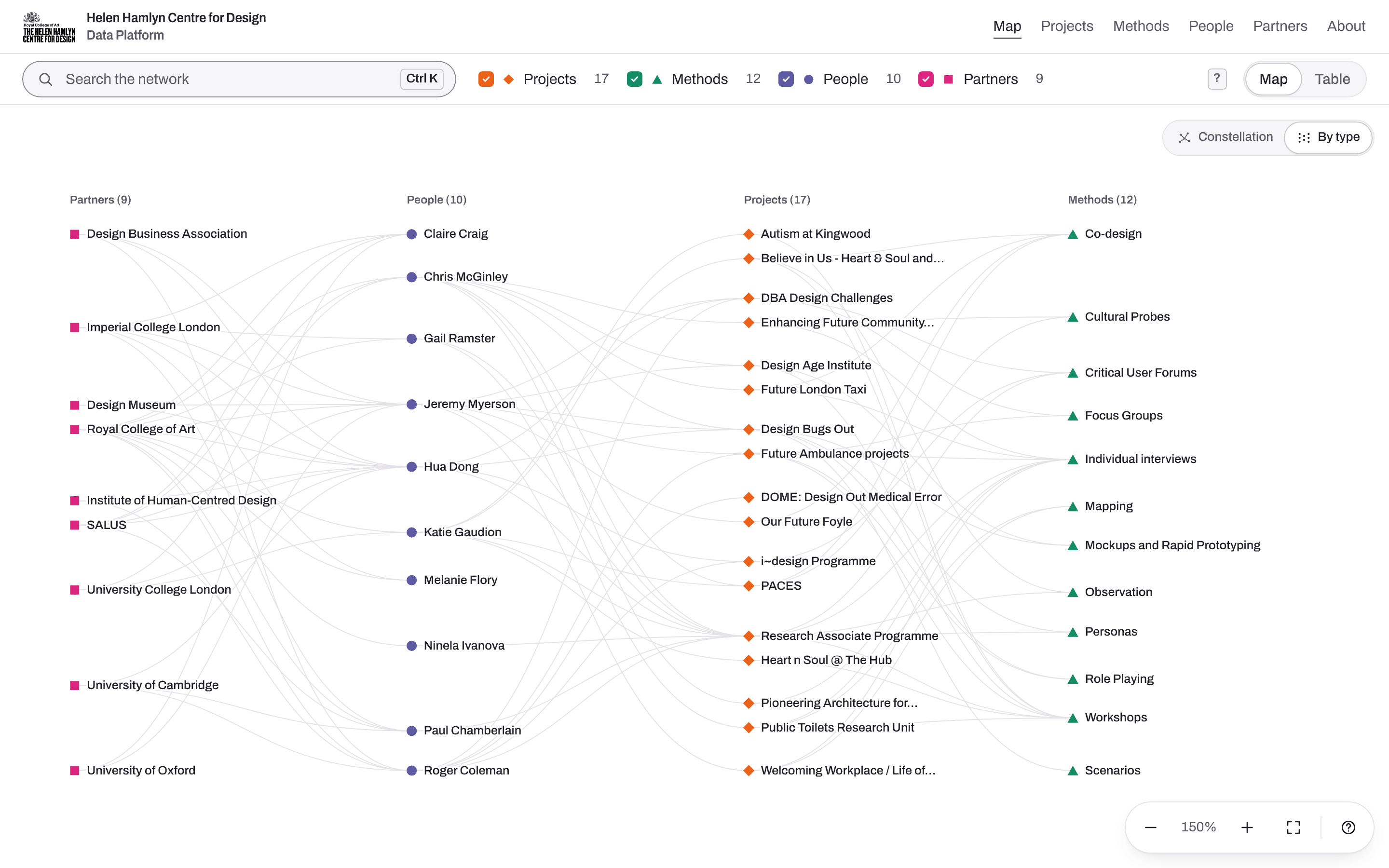The width and height of the screenshot is (1389, 868).
Task: Switch layout to Constellation
Action: (x=1225, y=137)
